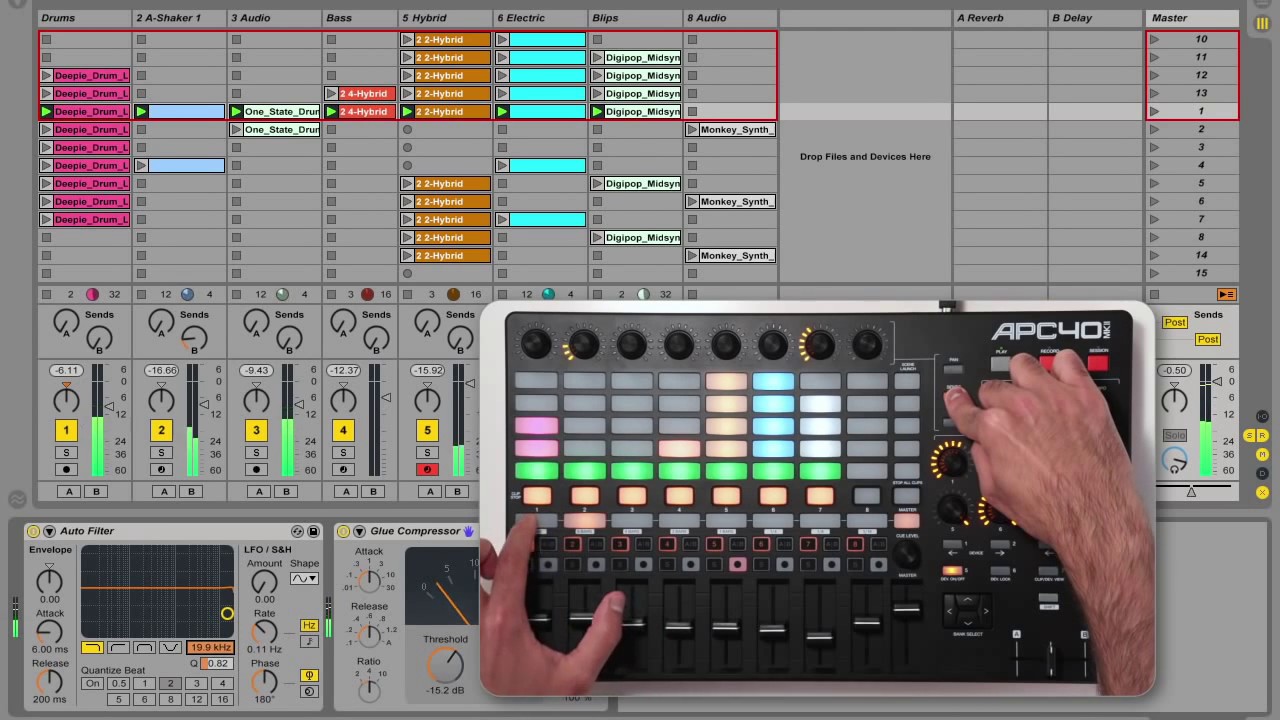Image resolution: width=1280 pixels, height=720 pixels.
Task: Toggle Returns visibility with the R selector
Action: coord(1262,436)
